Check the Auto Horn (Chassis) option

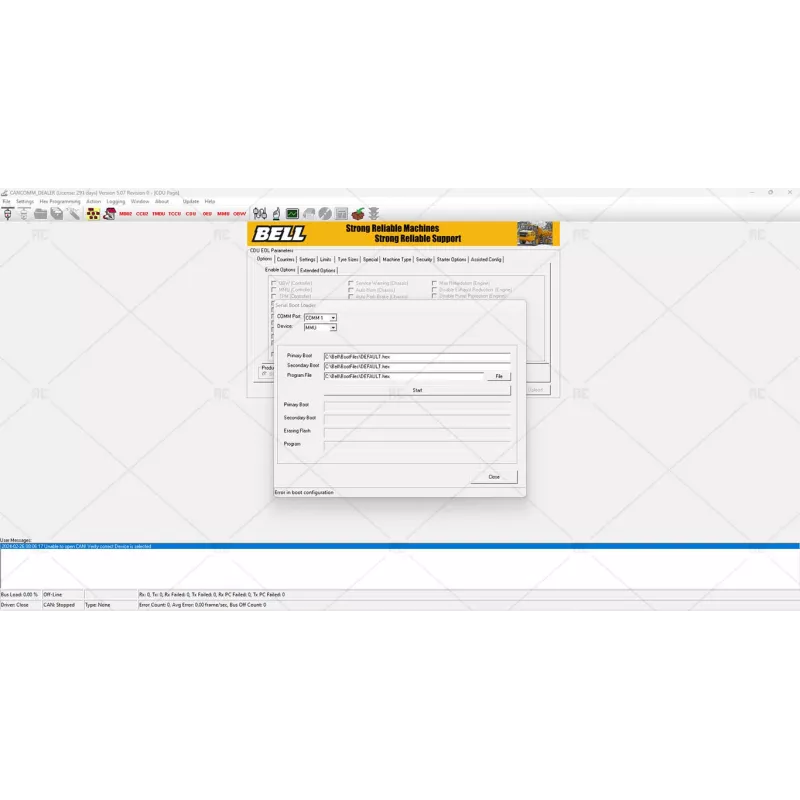point(351,290)
